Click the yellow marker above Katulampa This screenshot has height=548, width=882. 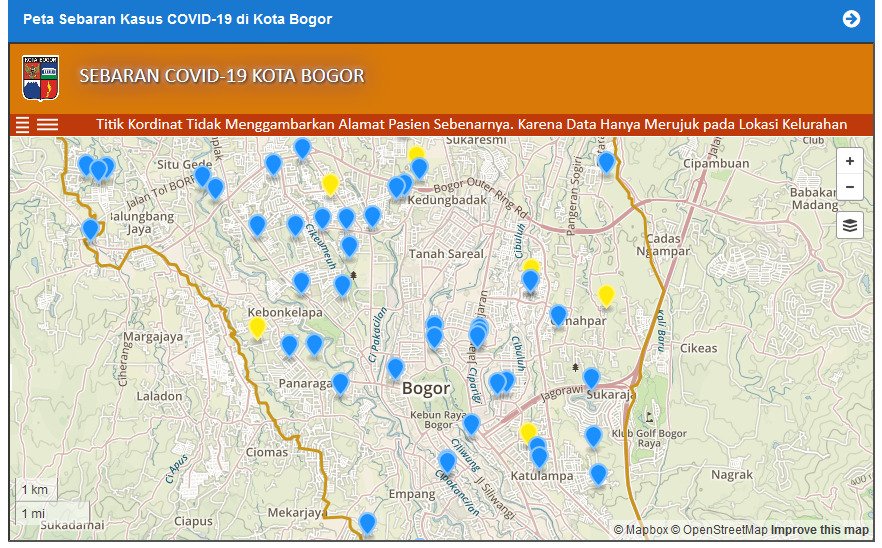(x=528, y=432)
